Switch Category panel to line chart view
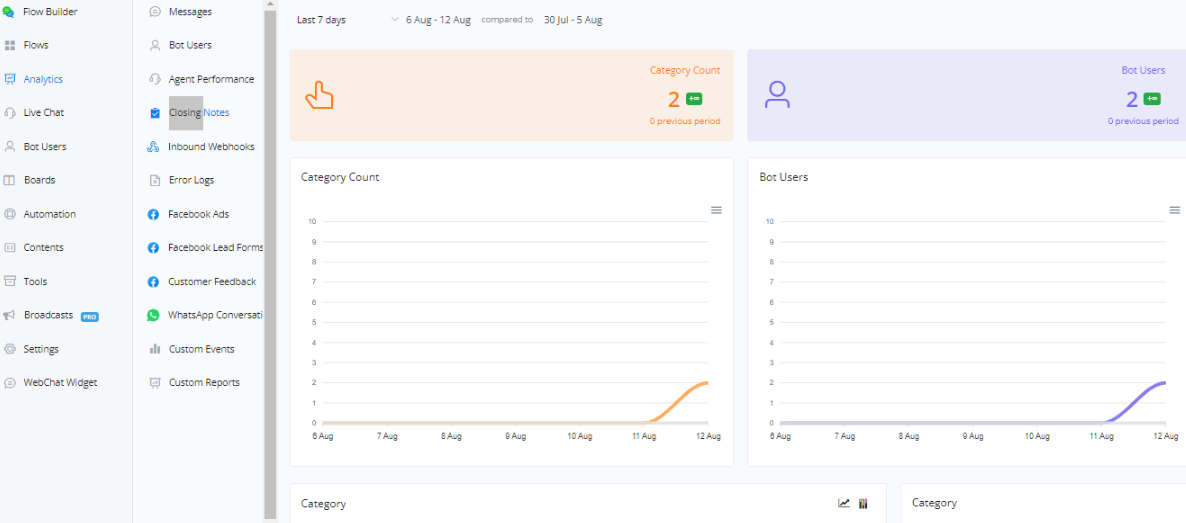Viewport: 1186px width, 523px height. tap(844, 503)
